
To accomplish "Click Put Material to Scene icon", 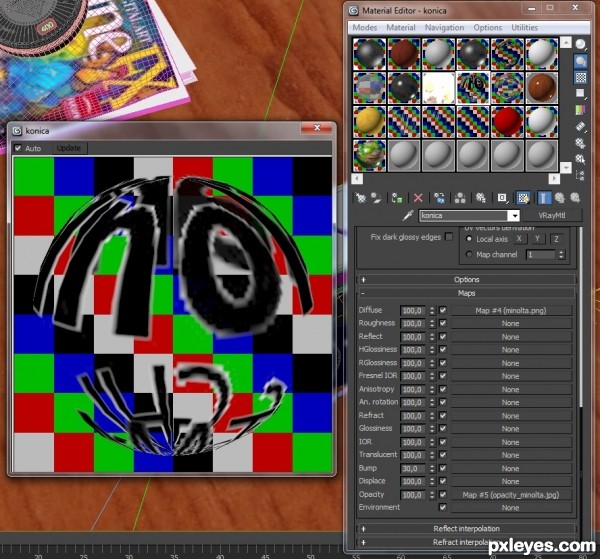I will pyautogui.click(x=377, y=198).
